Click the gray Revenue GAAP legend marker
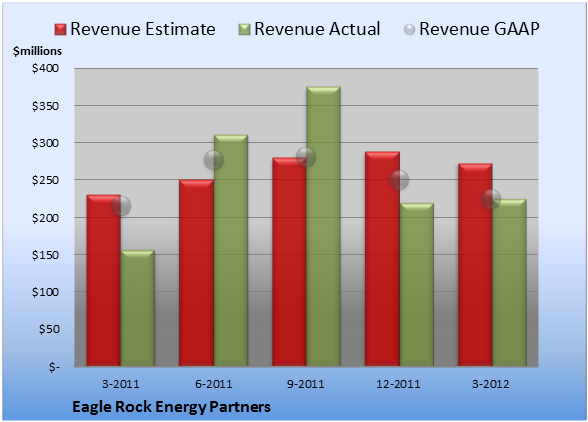The width and height of the screenshot is (588, 422). (410, 30)
